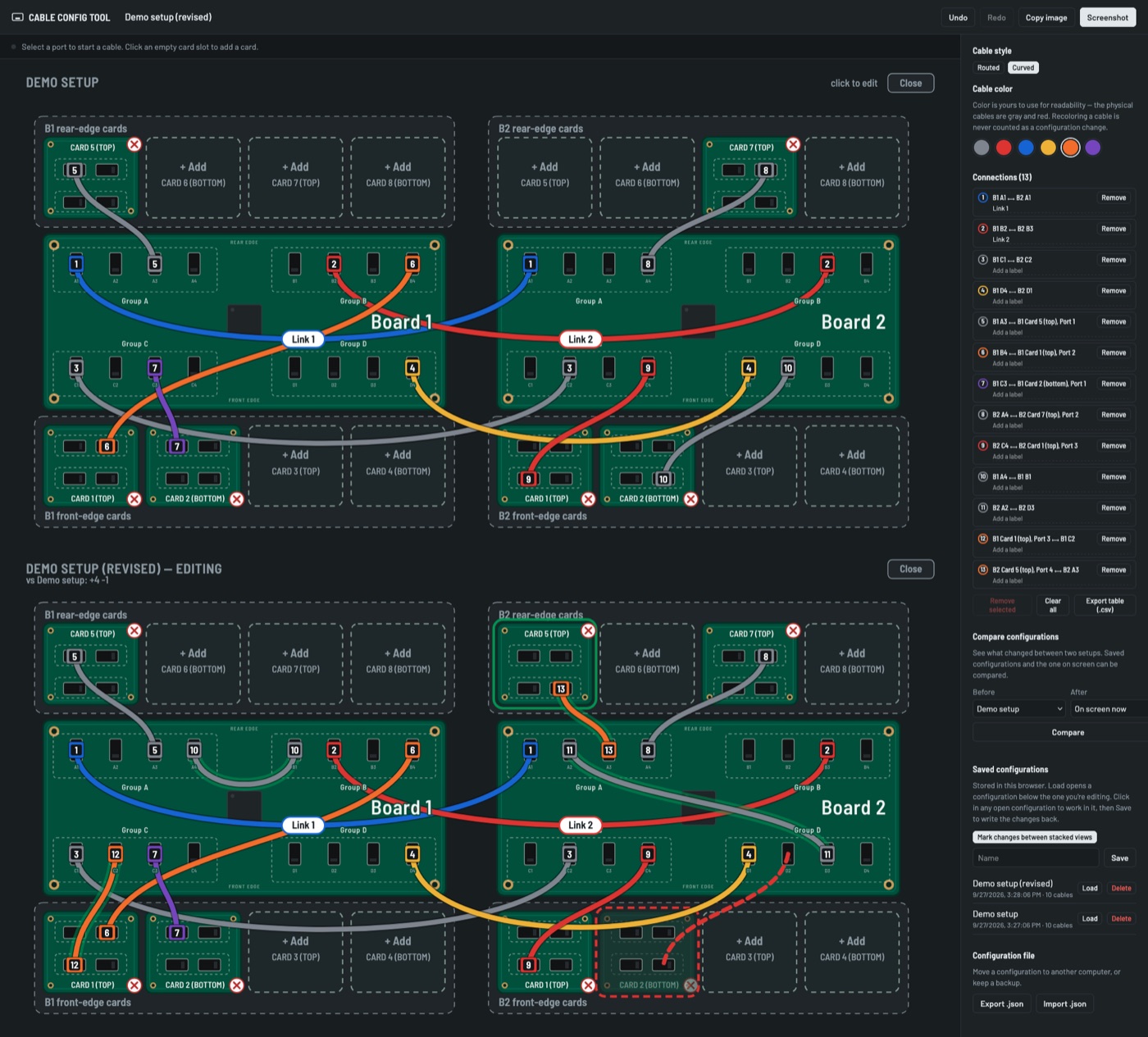
Task: Close the upper Demo Setup view
Action: click(x=910, y=83)
